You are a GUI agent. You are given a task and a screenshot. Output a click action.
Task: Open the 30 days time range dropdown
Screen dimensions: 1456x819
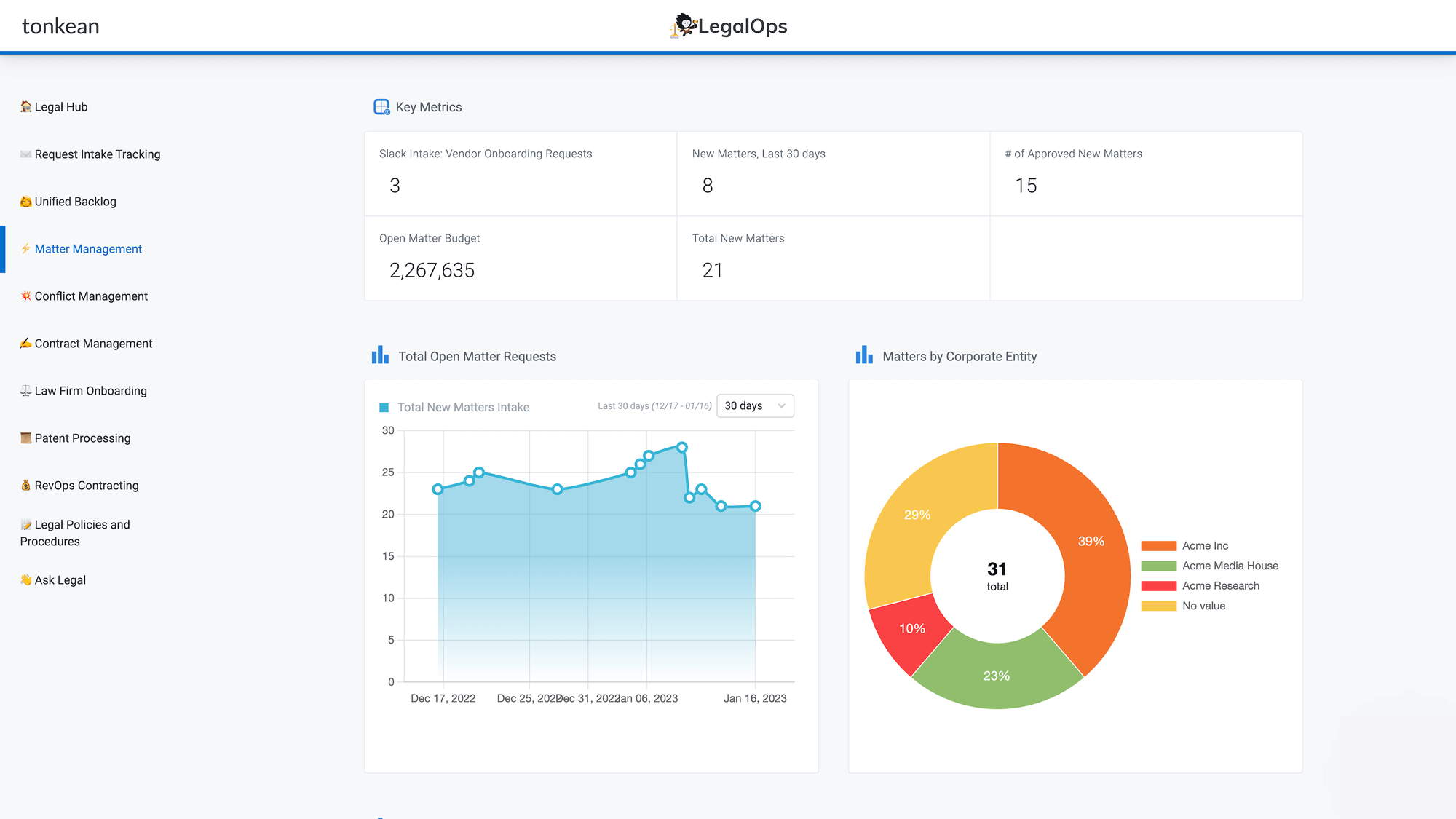point(754,405)
